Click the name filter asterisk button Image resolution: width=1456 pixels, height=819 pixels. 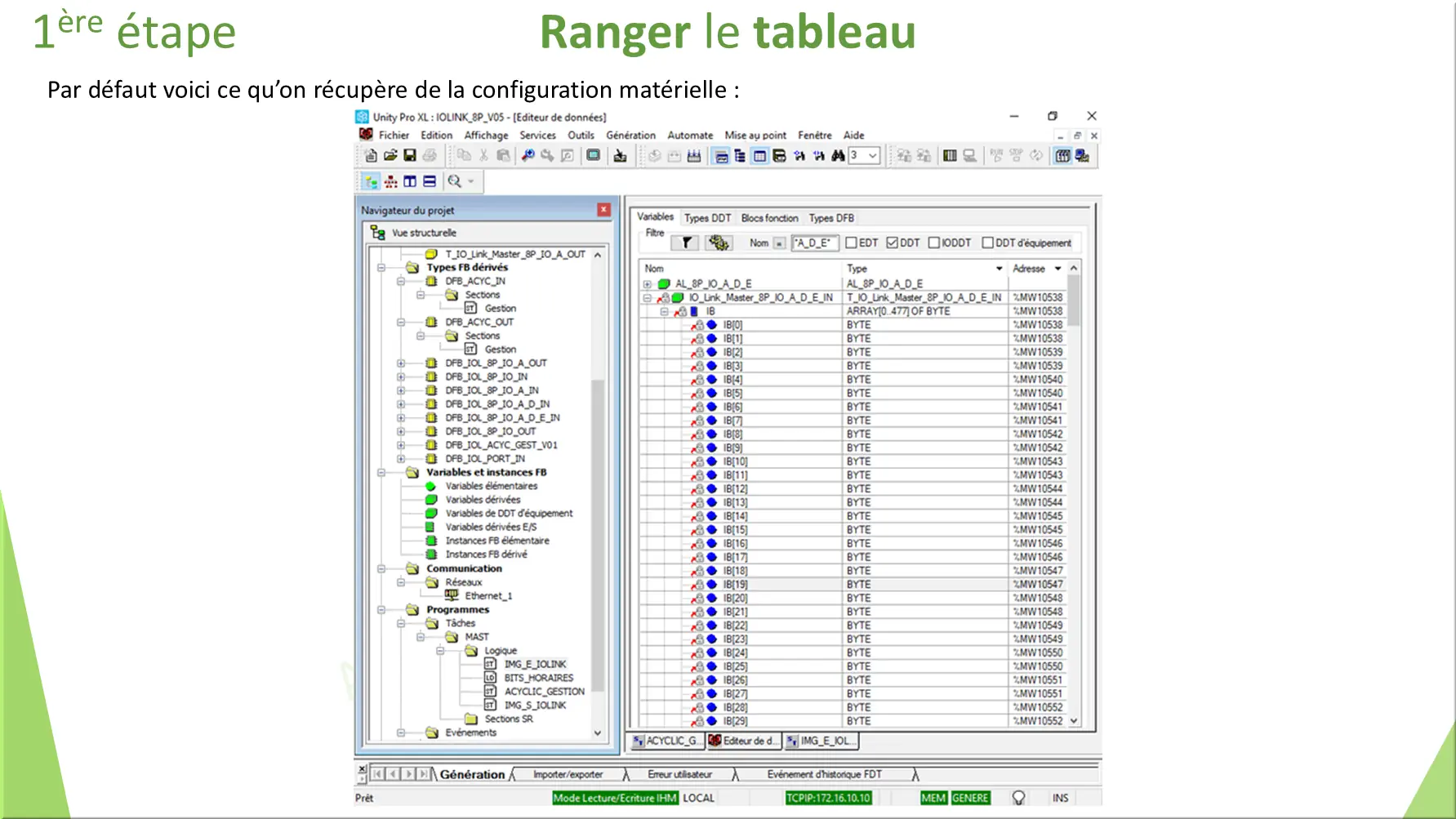point(779,243)
